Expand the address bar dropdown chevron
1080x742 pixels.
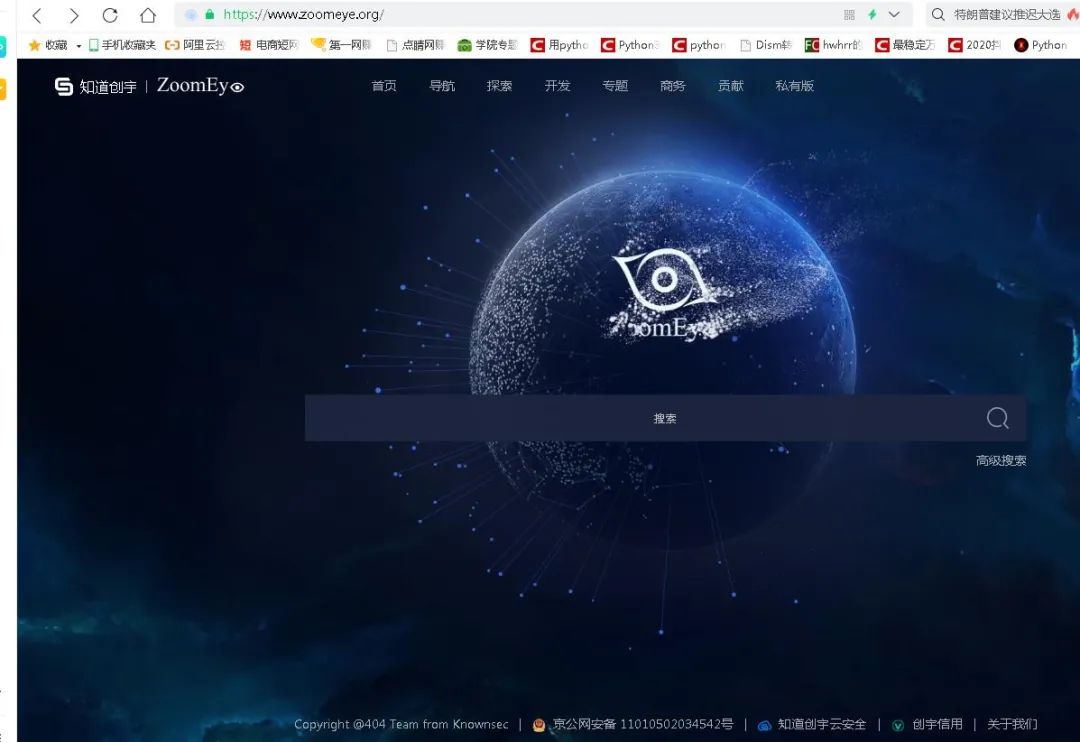pos(894,14)
